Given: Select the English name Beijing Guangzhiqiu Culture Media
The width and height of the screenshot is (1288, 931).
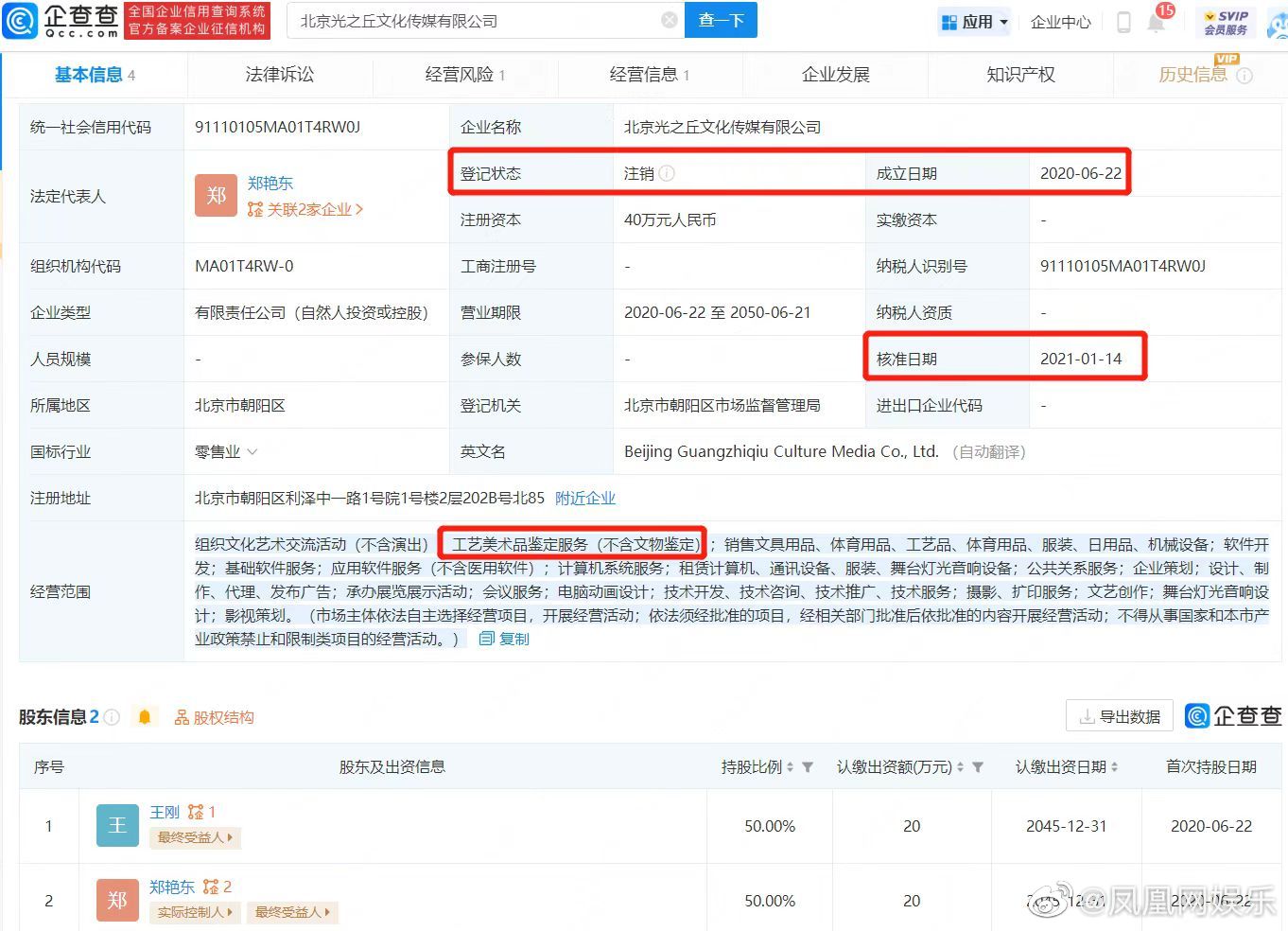Looking at the screenshot, I should [x=781, y=451].
